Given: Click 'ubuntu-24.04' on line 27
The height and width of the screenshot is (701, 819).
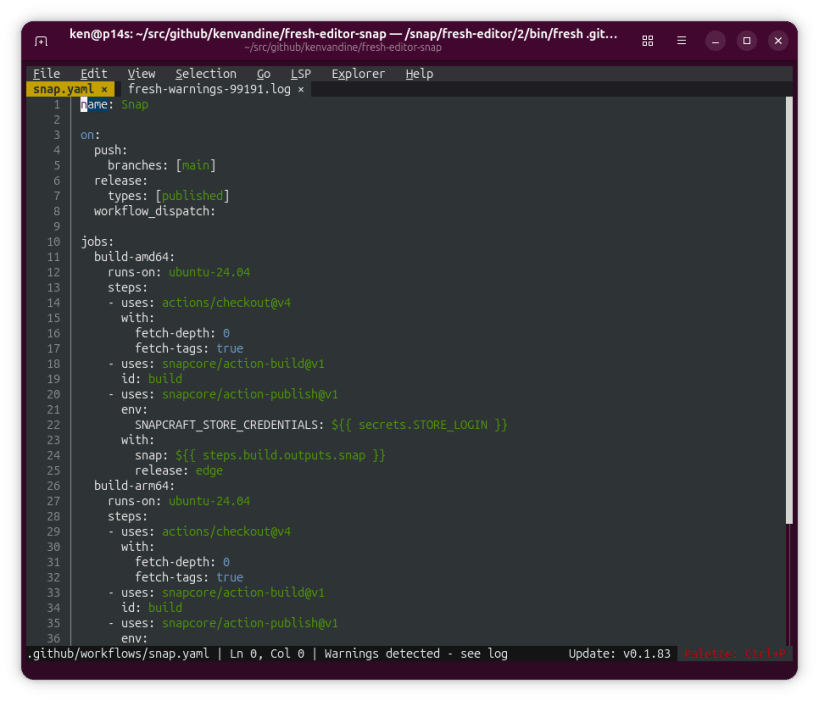Looking at the screenshot, I should 209,501.
